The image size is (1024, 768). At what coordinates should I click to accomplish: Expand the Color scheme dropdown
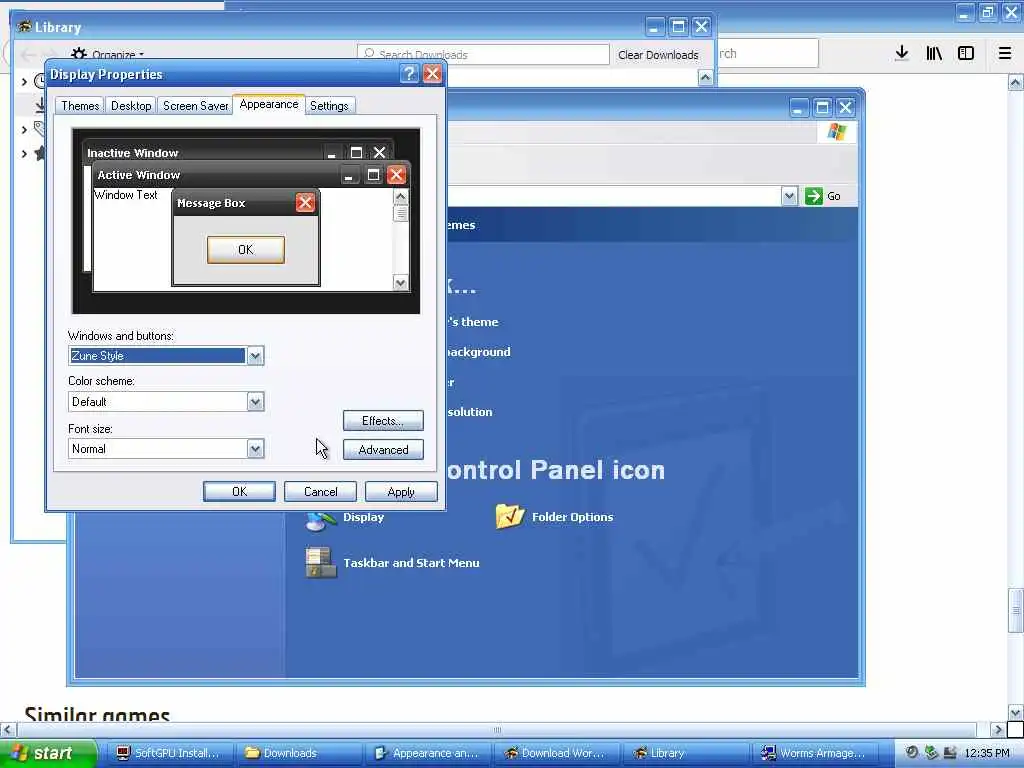(x=255, y=402)
